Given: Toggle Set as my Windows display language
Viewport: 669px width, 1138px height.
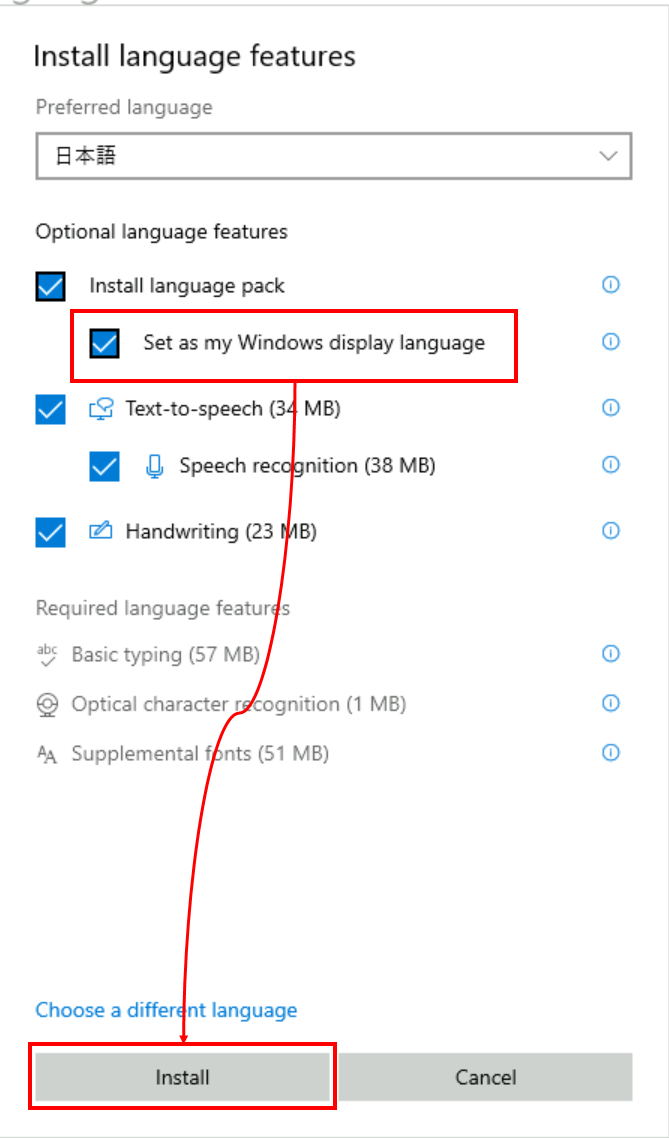Looking at the screenshot, I should [x=104, y=344].
